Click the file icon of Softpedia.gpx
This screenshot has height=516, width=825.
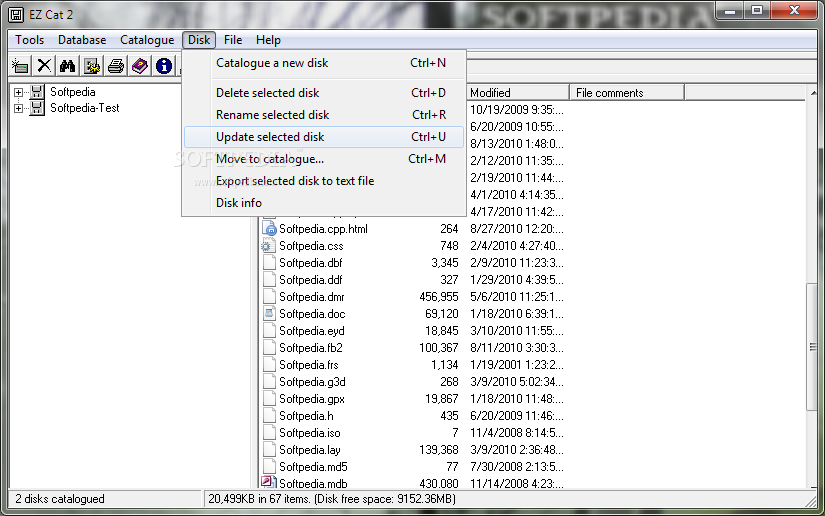269,399
